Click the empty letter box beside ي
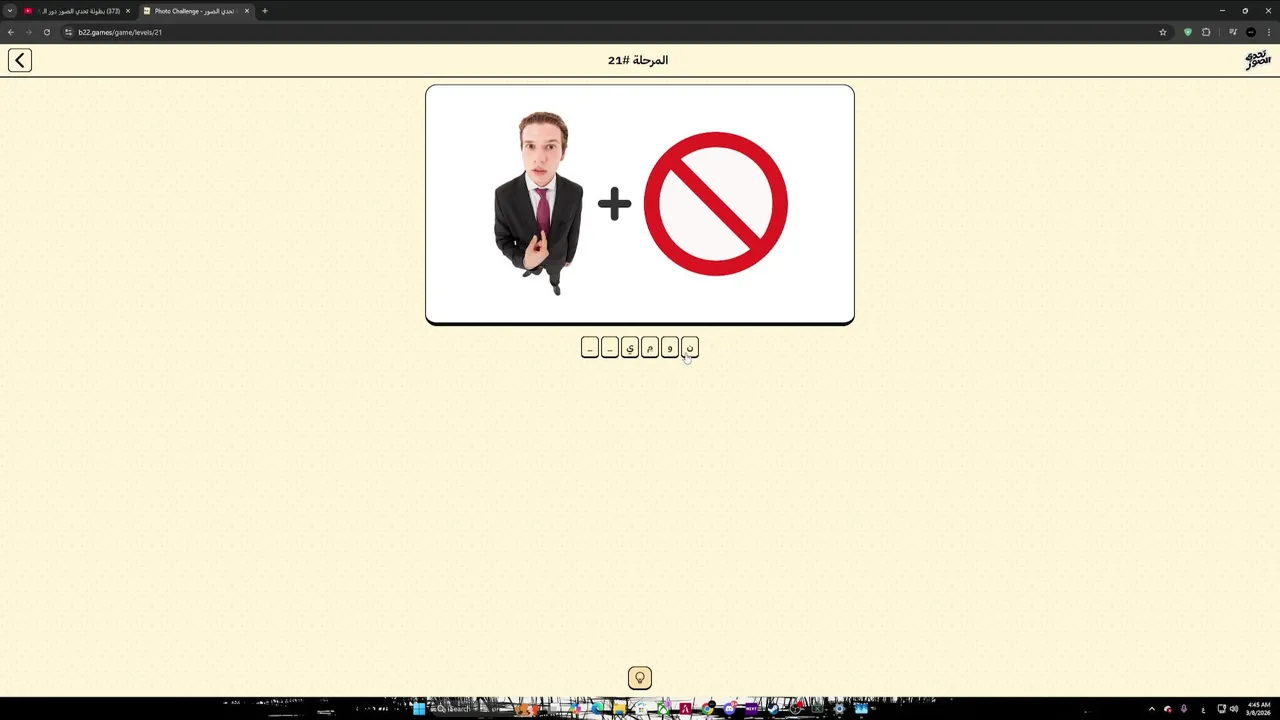This screenshot has height=720, width=1280. pyautogui.click(x=610, y=347)
